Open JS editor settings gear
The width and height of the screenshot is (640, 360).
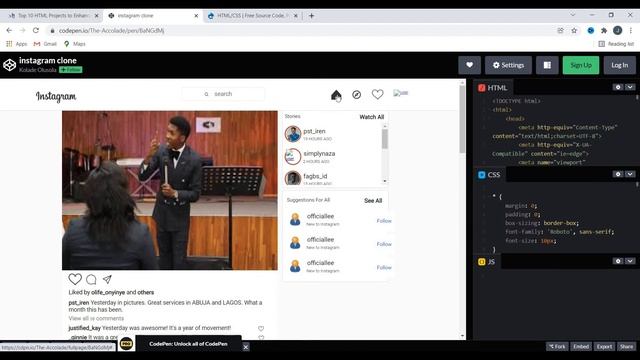[x=618, y=261]
